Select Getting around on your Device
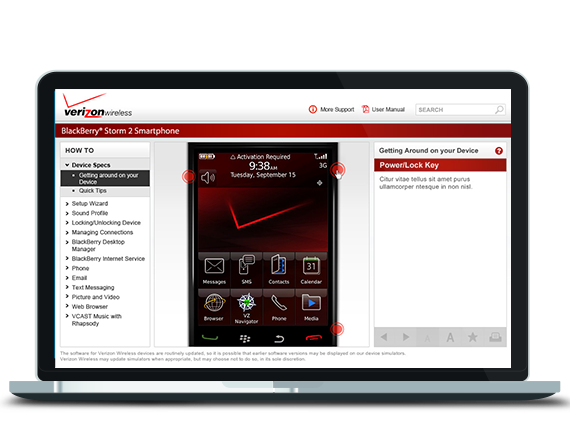The image size is (570, 434). (105, 178)
